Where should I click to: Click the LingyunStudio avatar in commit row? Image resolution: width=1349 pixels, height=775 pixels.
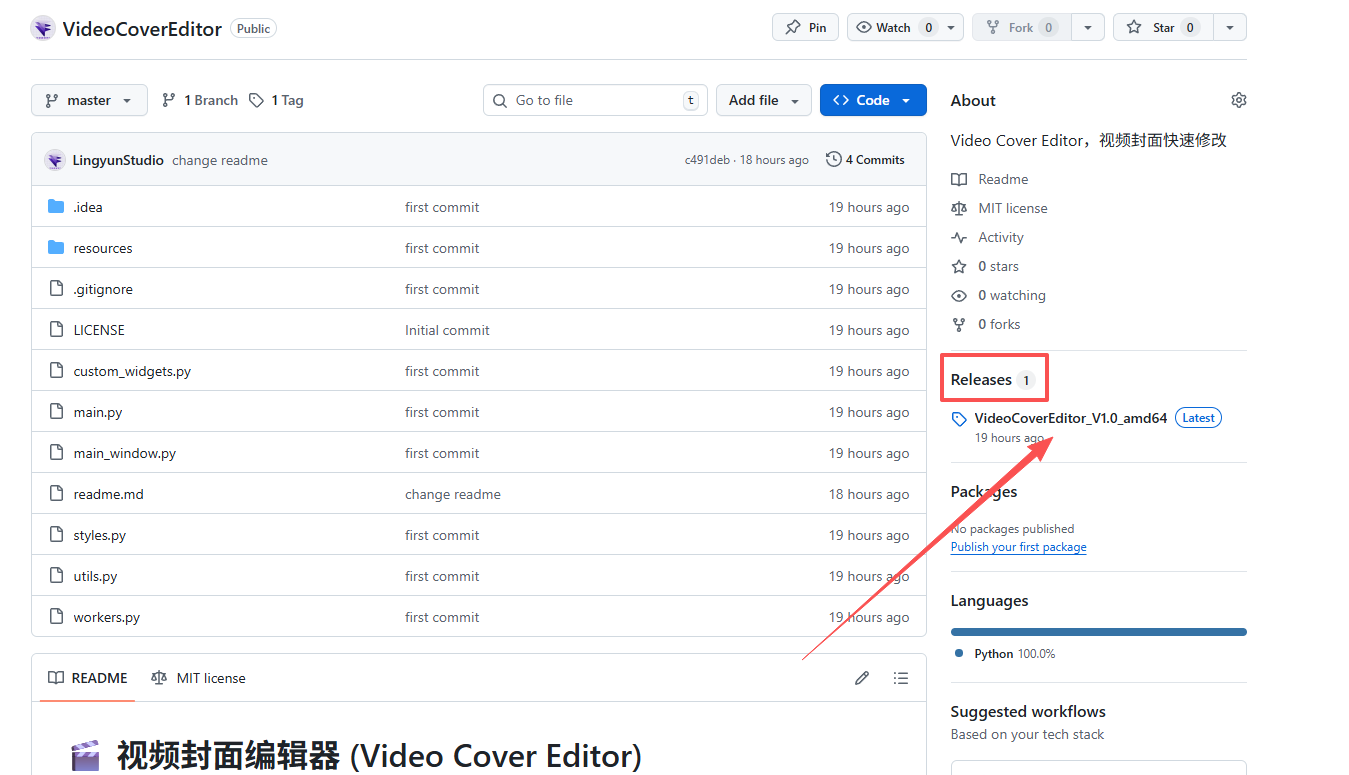coord(55,160)
